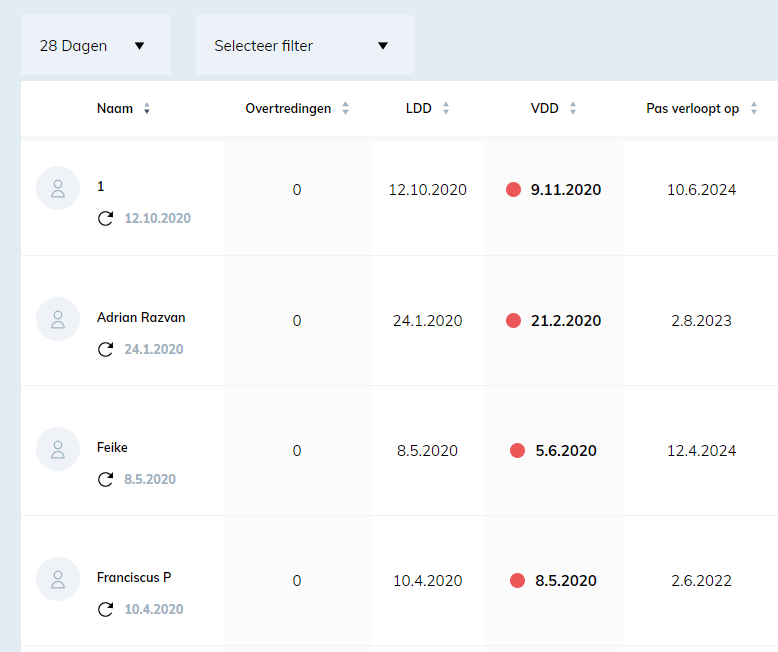Click the refresh icon under Adrian Razvan

105,349
